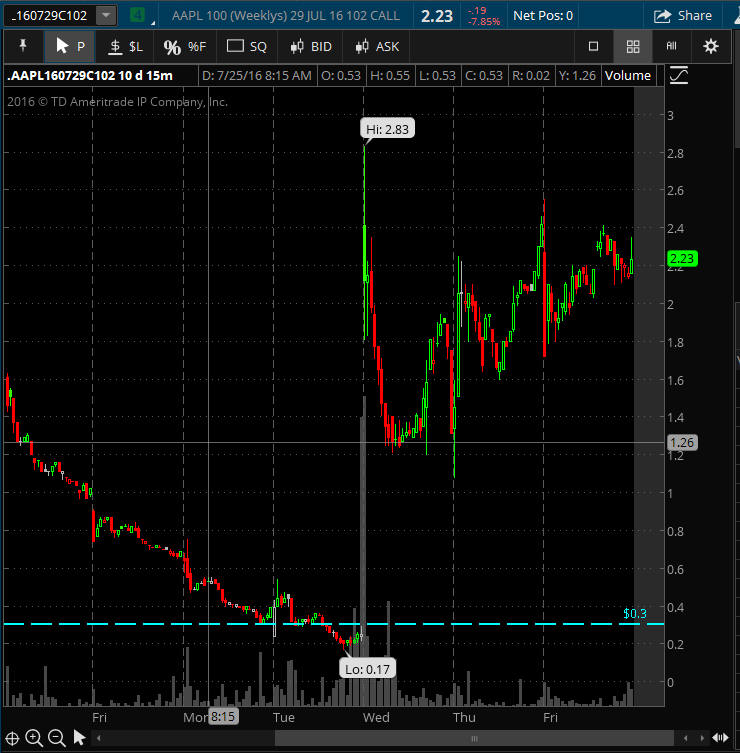
Task: Open the line chart style selector
Action: pyautogui.click(x=679, y=75)
